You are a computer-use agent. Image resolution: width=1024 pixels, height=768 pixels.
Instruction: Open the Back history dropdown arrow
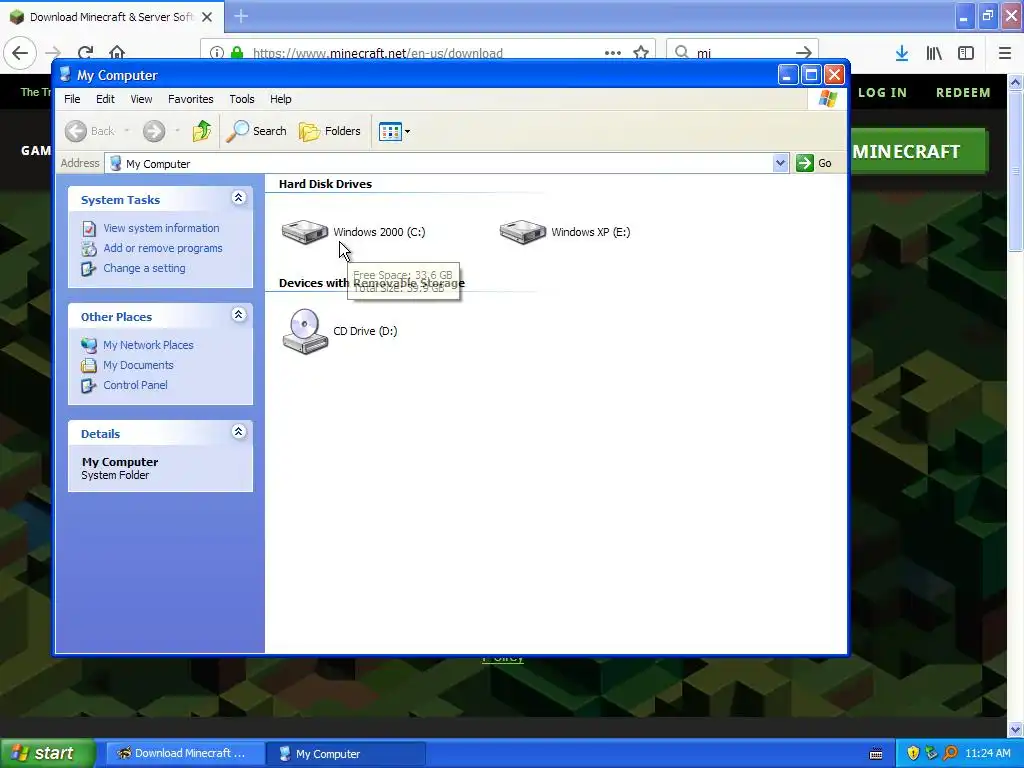point(127,131)
